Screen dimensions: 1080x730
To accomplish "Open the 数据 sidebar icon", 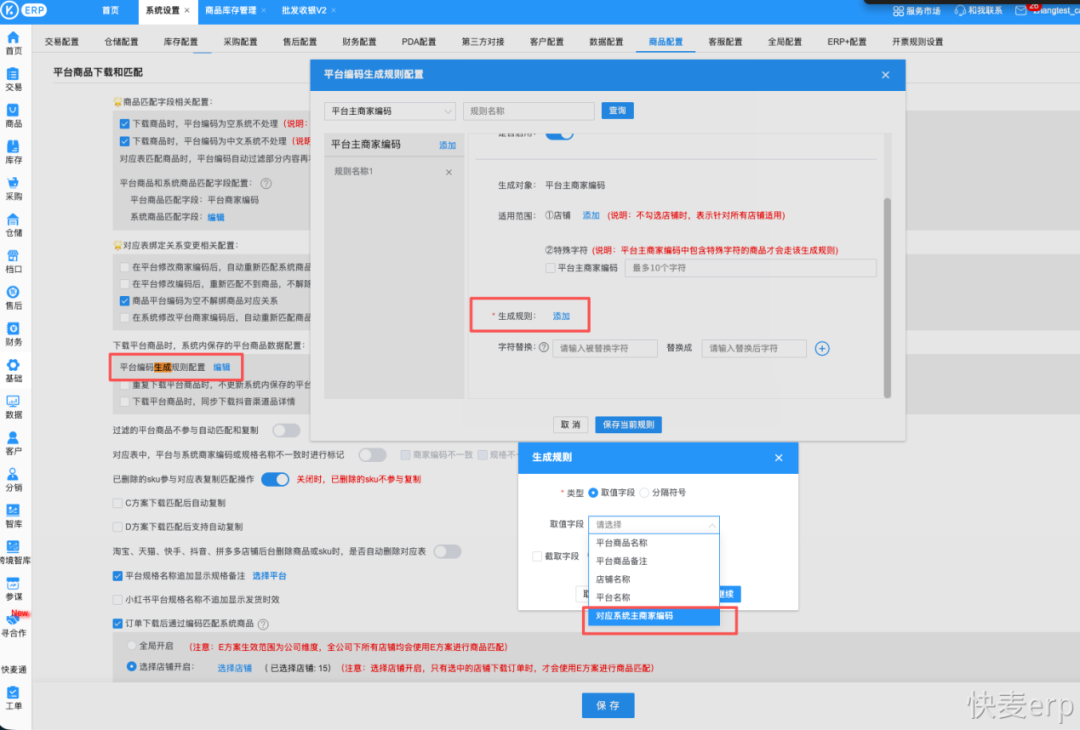I will tap(13, 402).
